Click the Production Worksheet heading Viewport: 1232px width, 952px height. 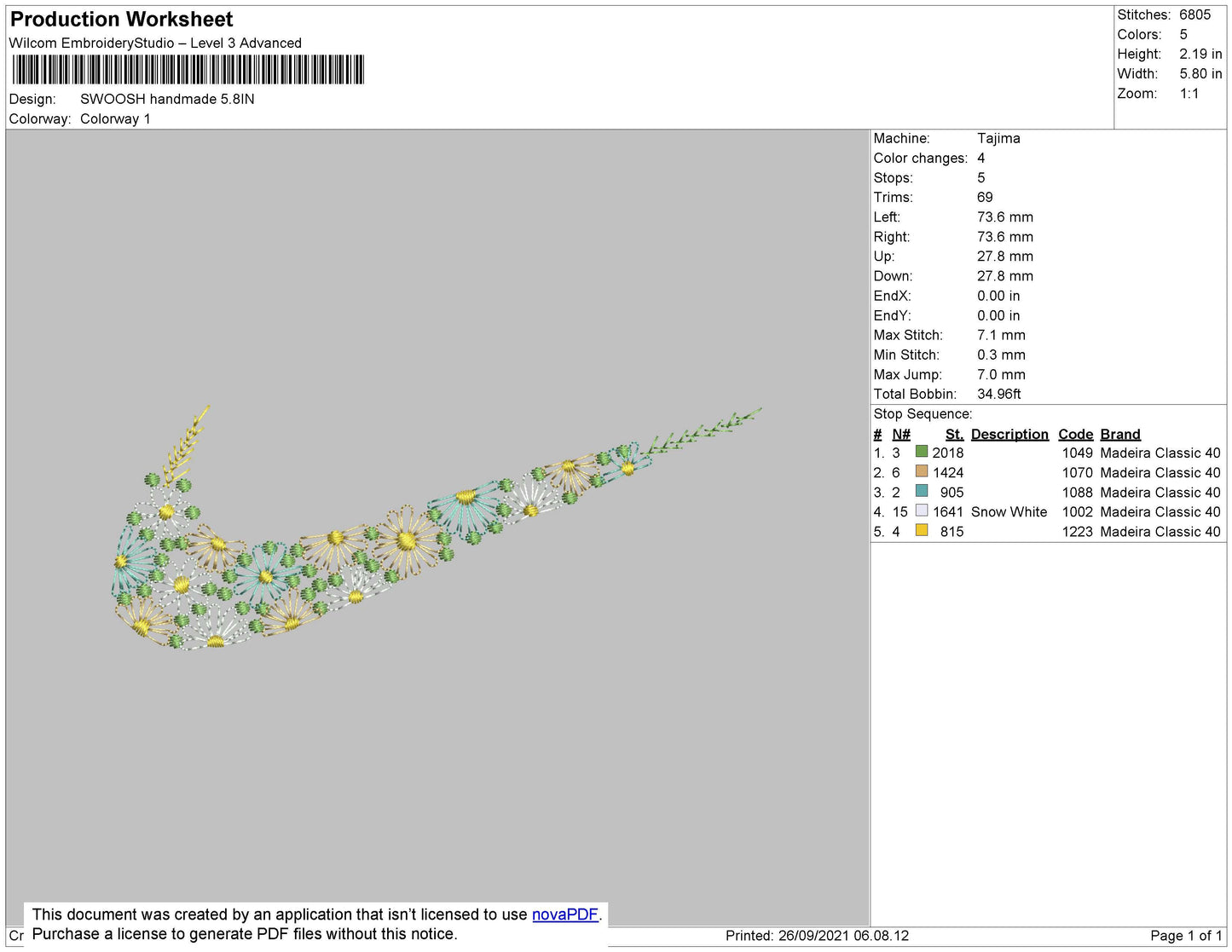click(x=122, y=20)
